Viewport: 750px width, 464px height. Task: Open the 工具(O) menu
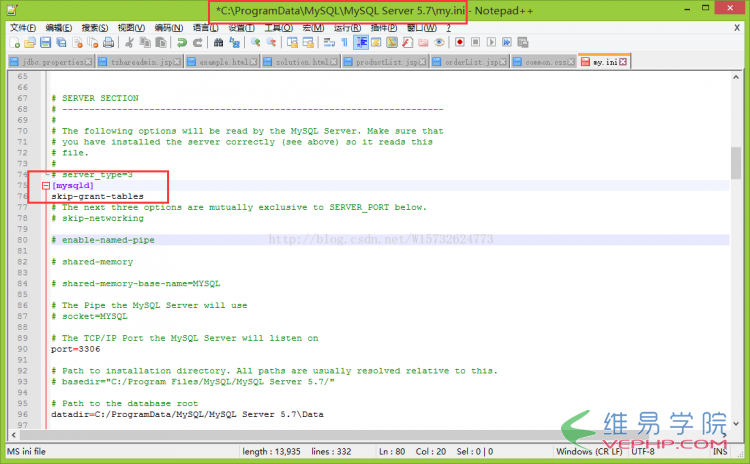(x=278, y=28)
